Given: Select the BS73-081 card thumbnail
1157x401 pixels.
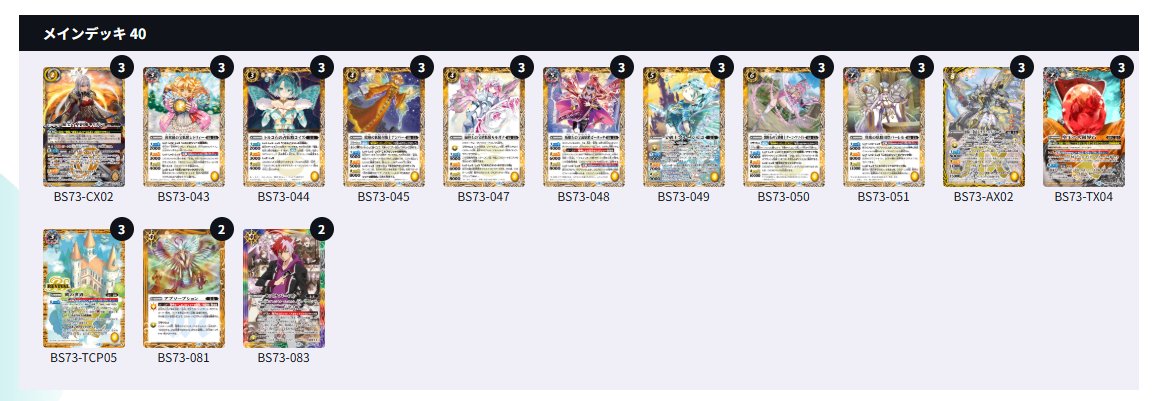Looking at the screenshot, I should point(184,288).
